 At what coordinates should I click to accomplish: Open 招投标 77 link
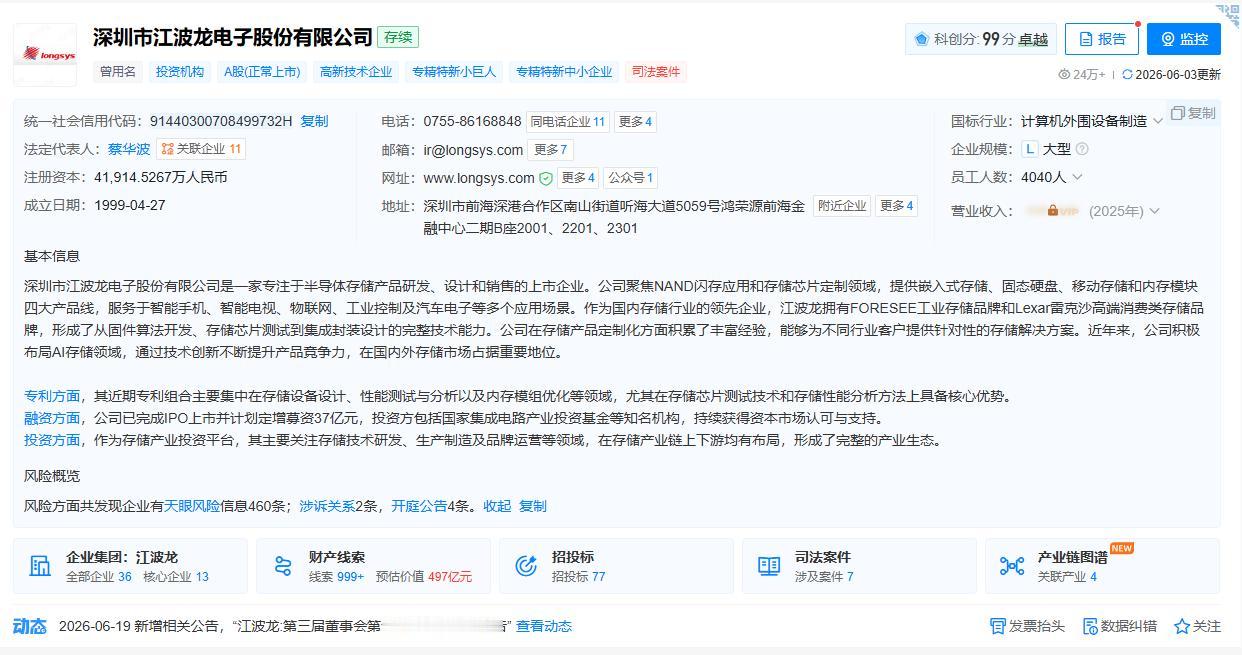(x=578, y=577)
